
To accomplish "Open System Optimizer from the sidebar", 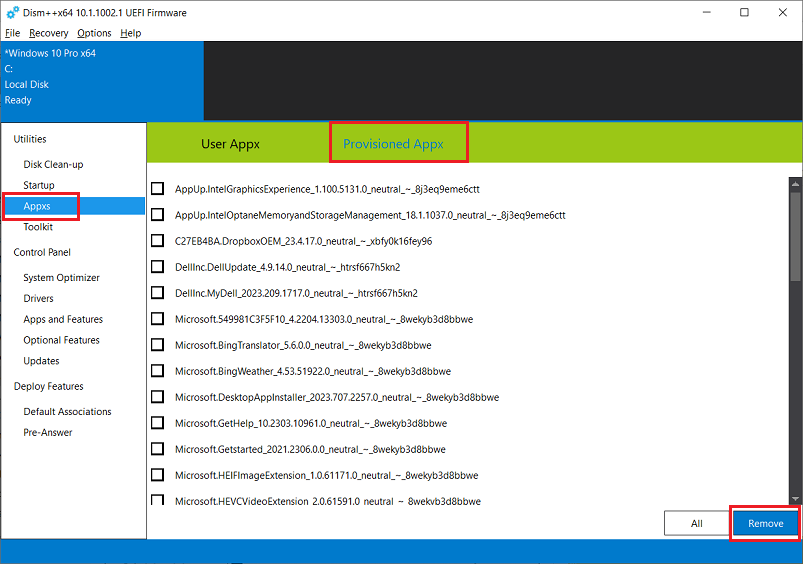I will point(61,278).
